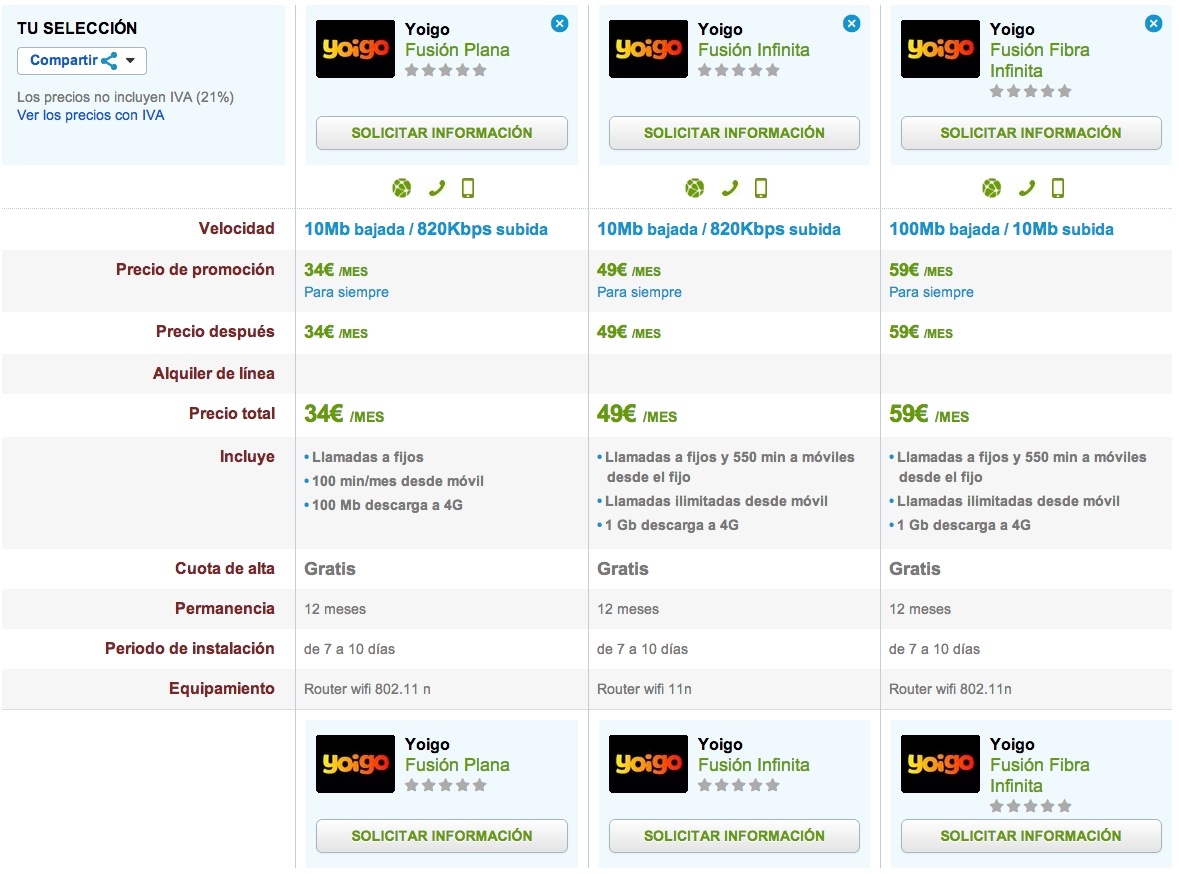Click Ver los precios con IVA link
The image size is (1179, 874).
click(x=91, y=115)
